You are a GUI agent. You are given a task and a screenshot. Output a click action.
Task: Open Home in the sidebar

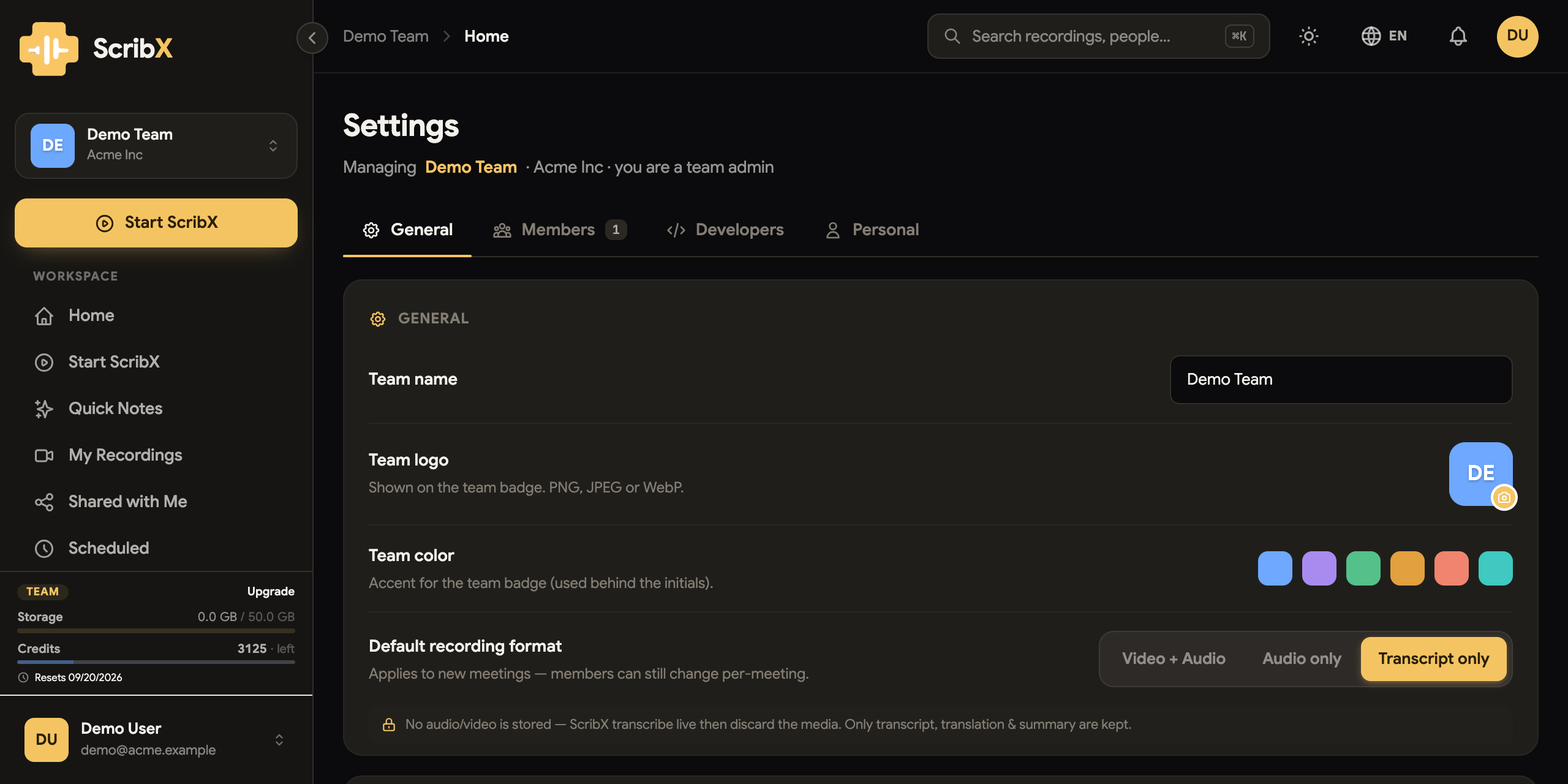156,315
